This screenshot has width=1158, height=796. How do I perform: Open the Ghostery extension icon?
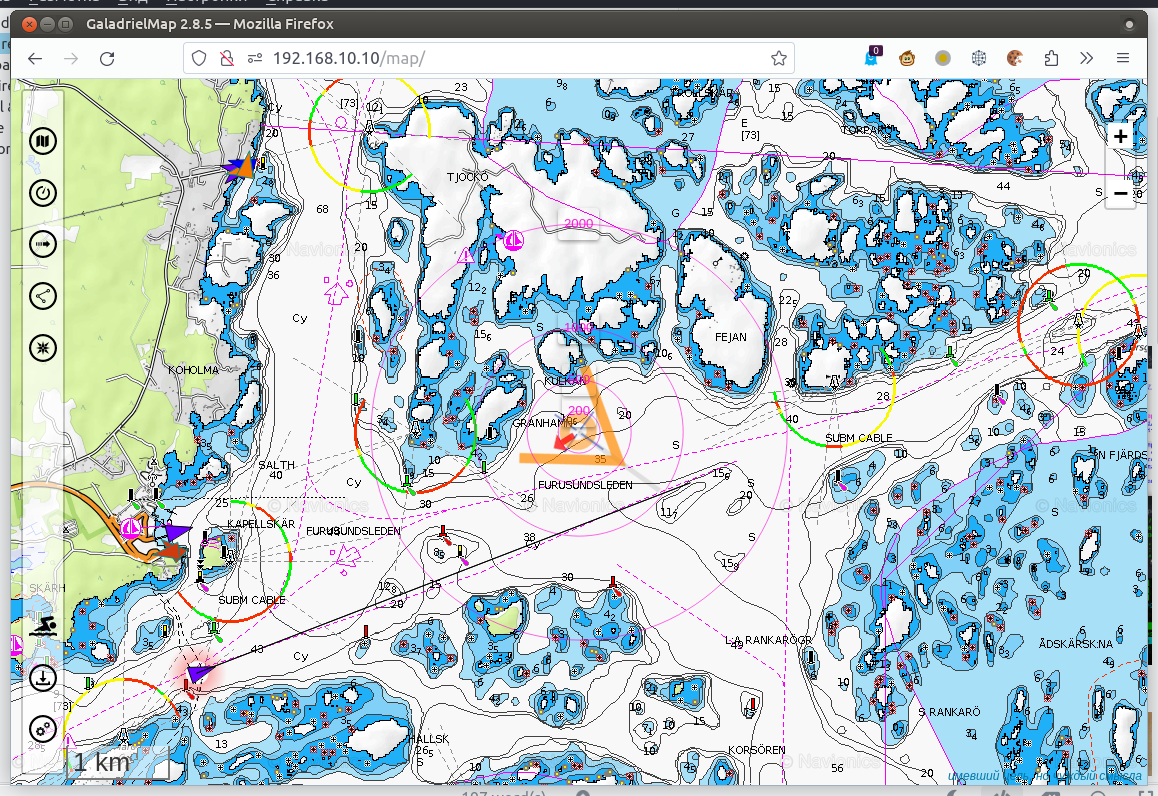pos(872,57)
